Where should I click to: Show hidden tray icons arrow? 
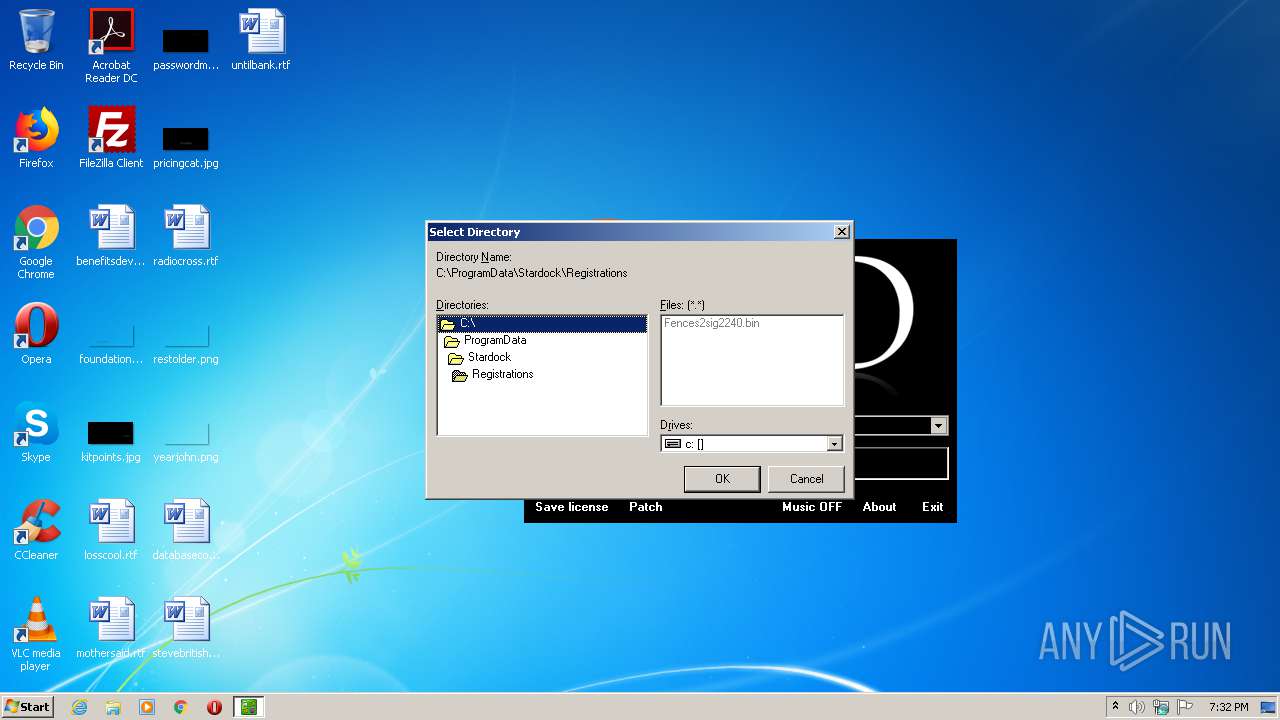pyautogui.click(x=1115, y=707)
